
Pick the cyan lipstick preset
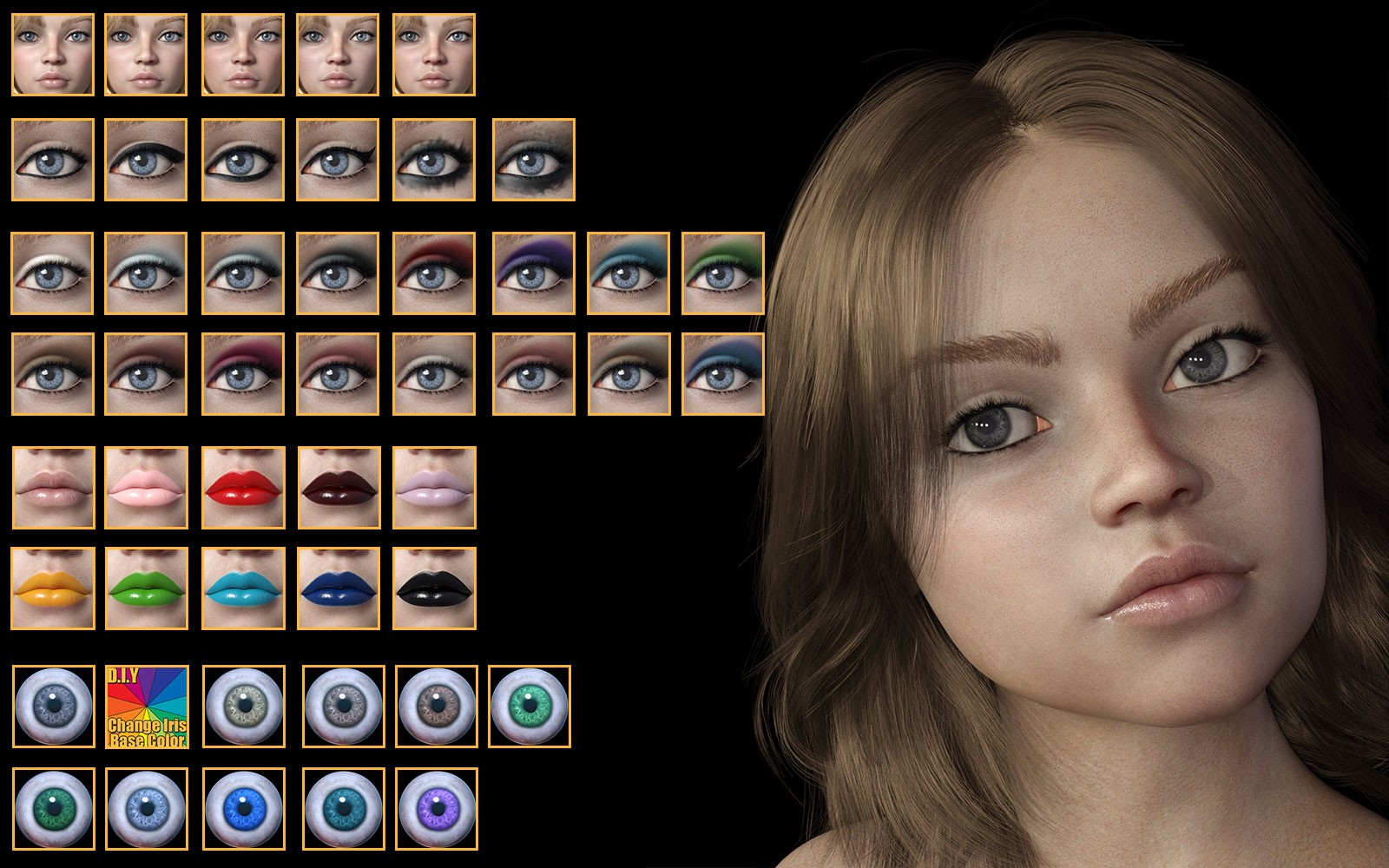(243, 589)
